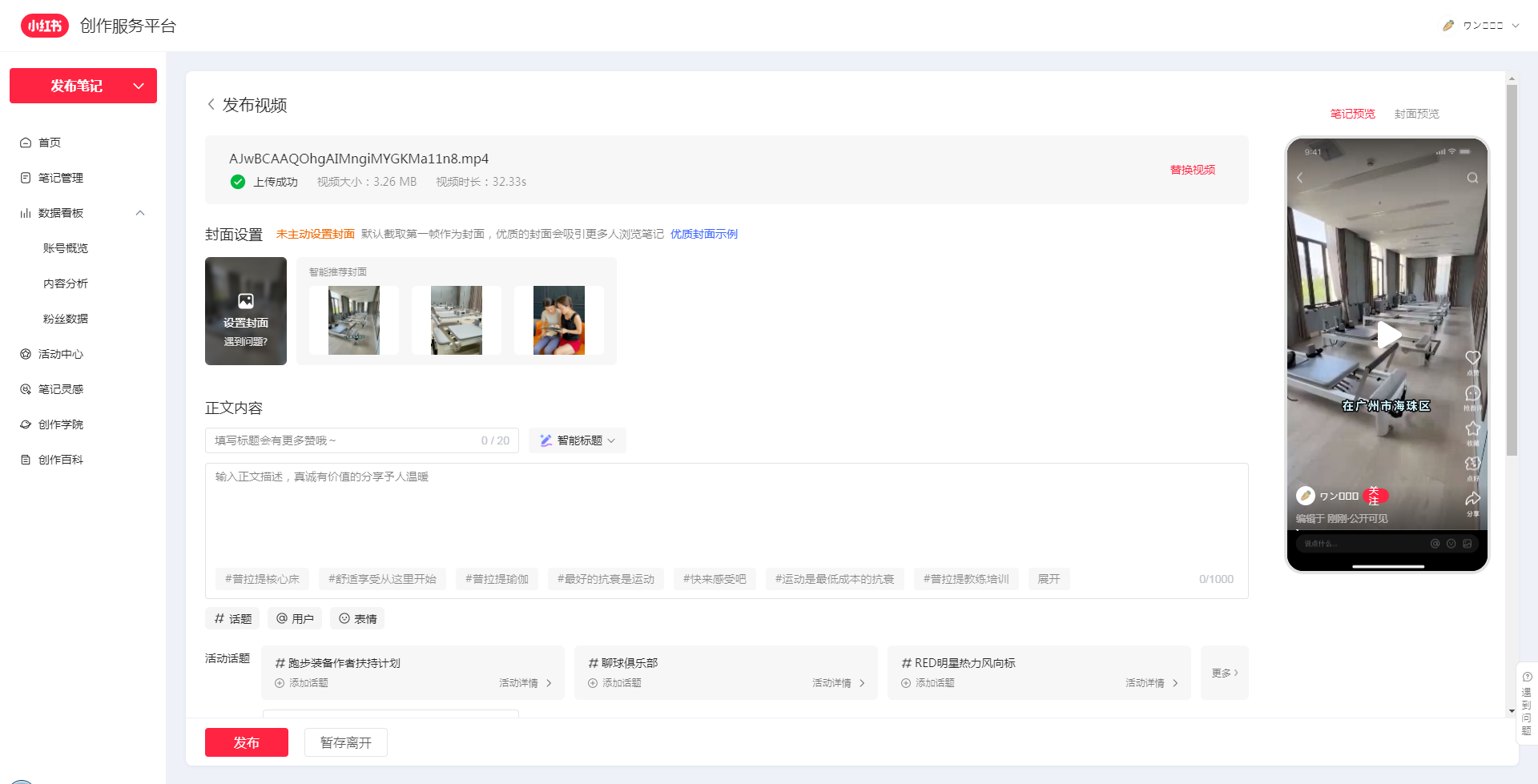This screenshot has width=1538, height=784.
Task: Select the cover thumbnail with two women
Action: pos(559,320)
